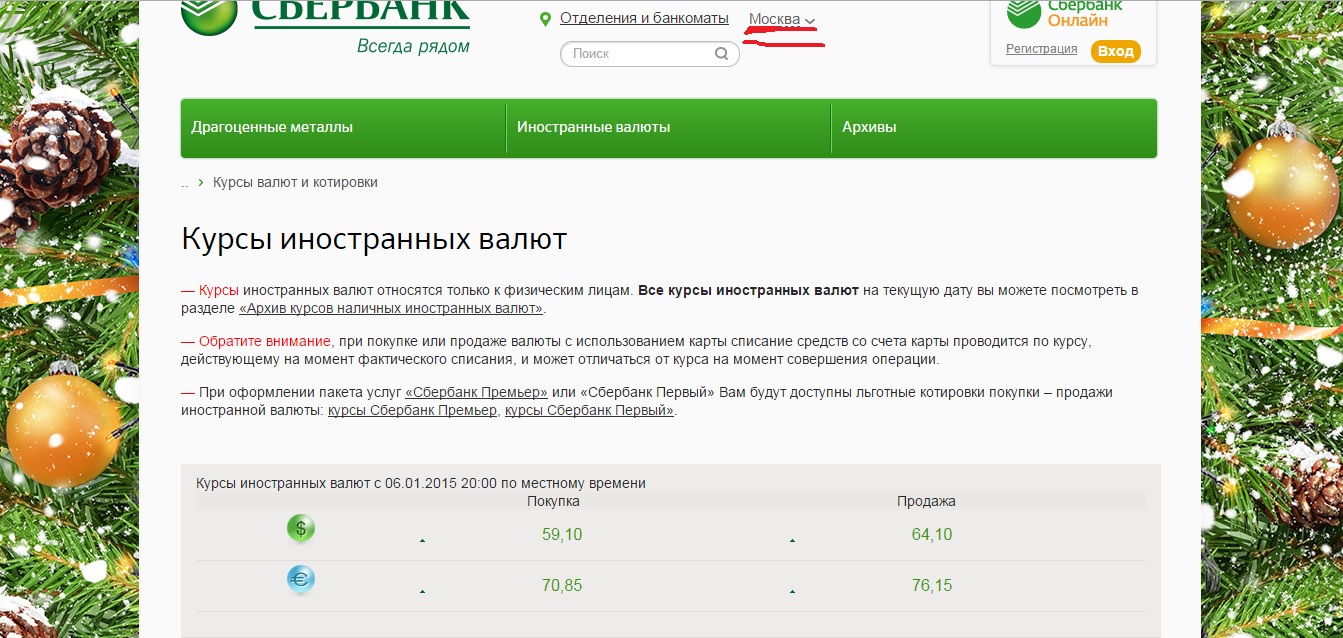This screenshot has height=638, width=1343.
Task: Click the dollar sell rate 64,10
Action: [x=932, y=535]
